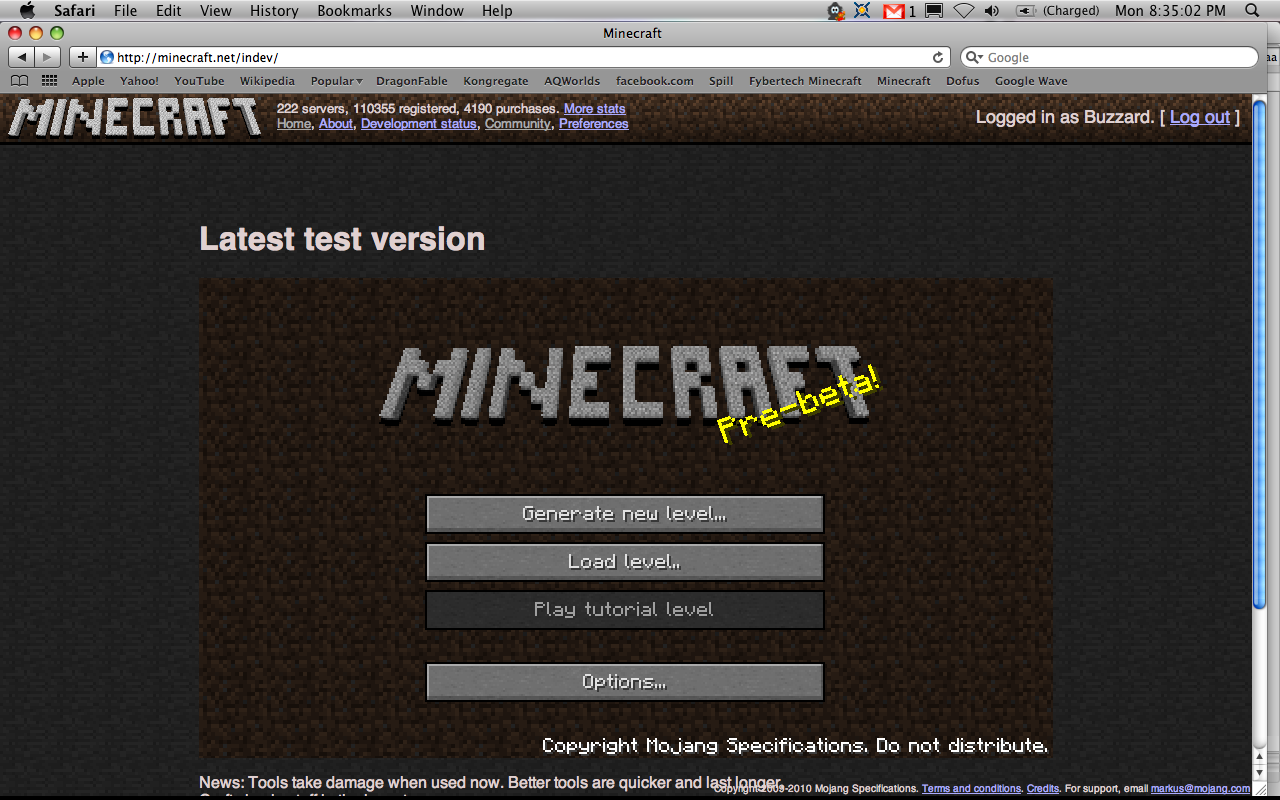Image resolution: width=1280 pixels, height=800 pixels.
Task: Open the Dofus bookmark
Action: [x=963, y=81]
